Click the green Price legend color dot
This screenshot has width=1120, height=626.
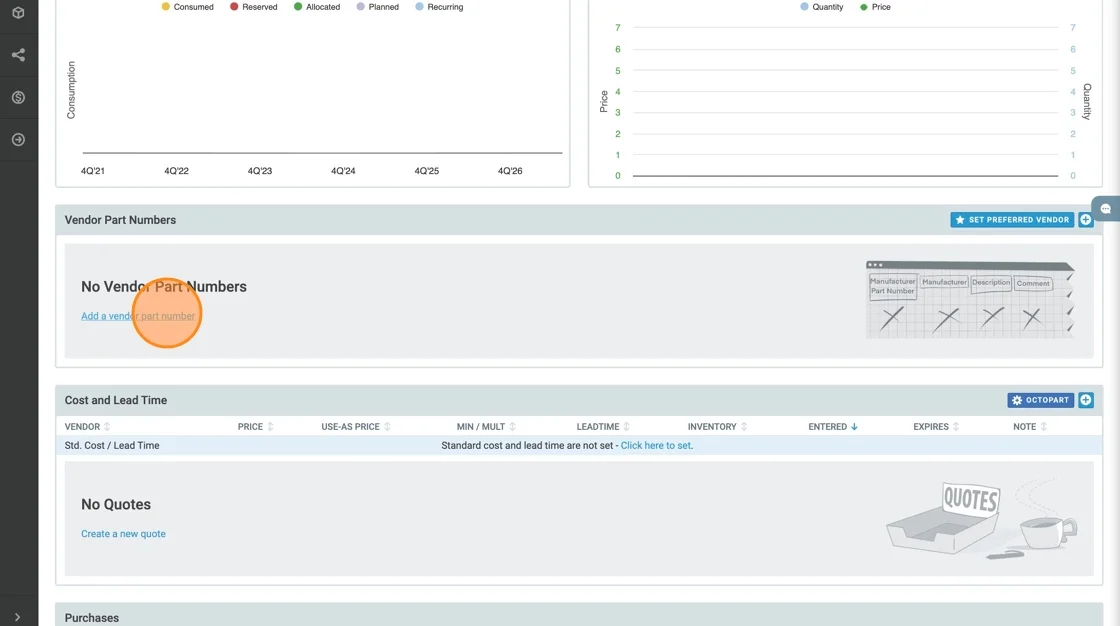click(x=864, y=7)
